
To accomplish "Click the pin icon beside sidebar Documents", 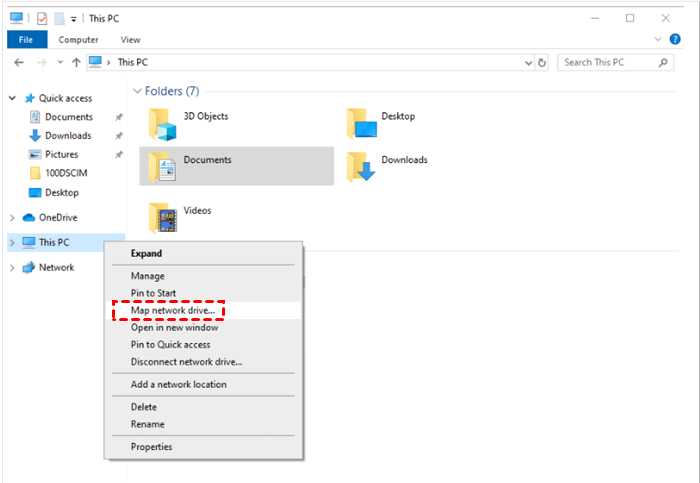I will pyautogui.click(x=119, y=117).
